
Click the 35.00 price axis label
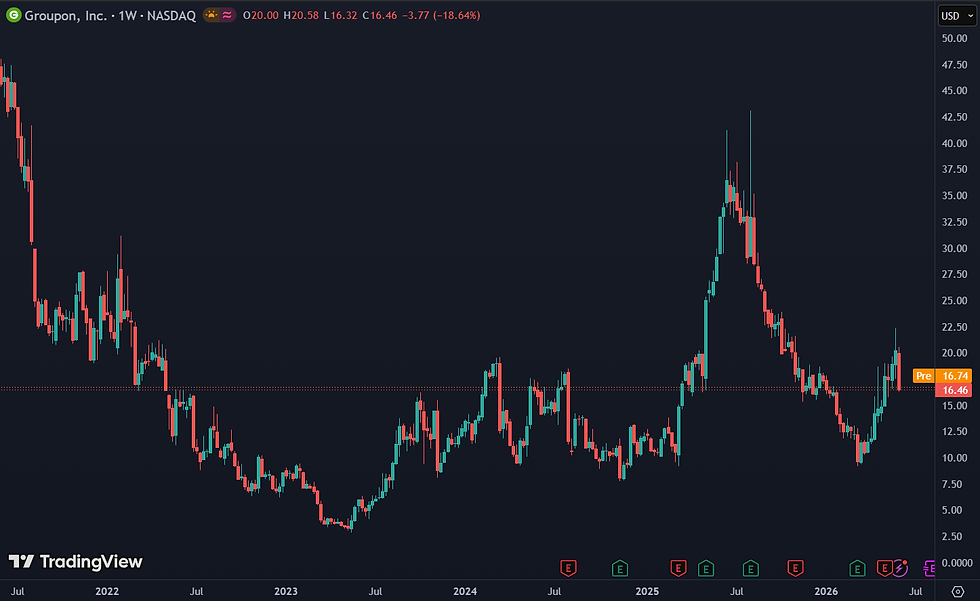click(x=954, y=196)
